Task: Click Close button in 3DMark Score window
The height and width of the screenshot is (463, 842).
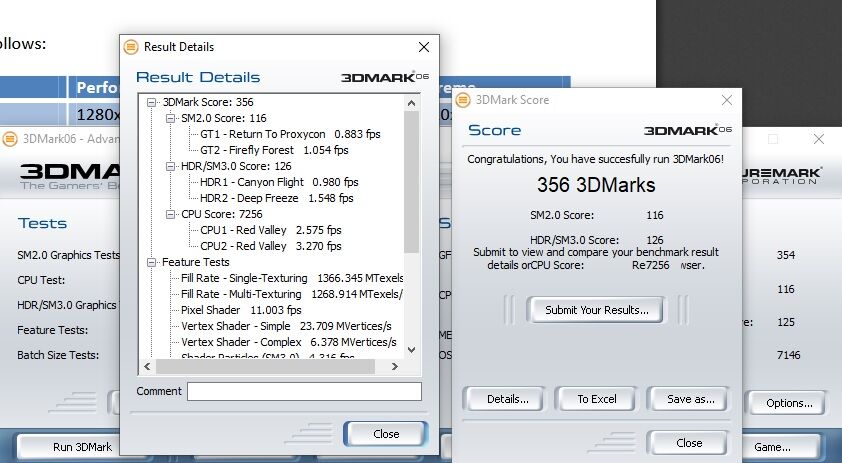Action: 689,443
